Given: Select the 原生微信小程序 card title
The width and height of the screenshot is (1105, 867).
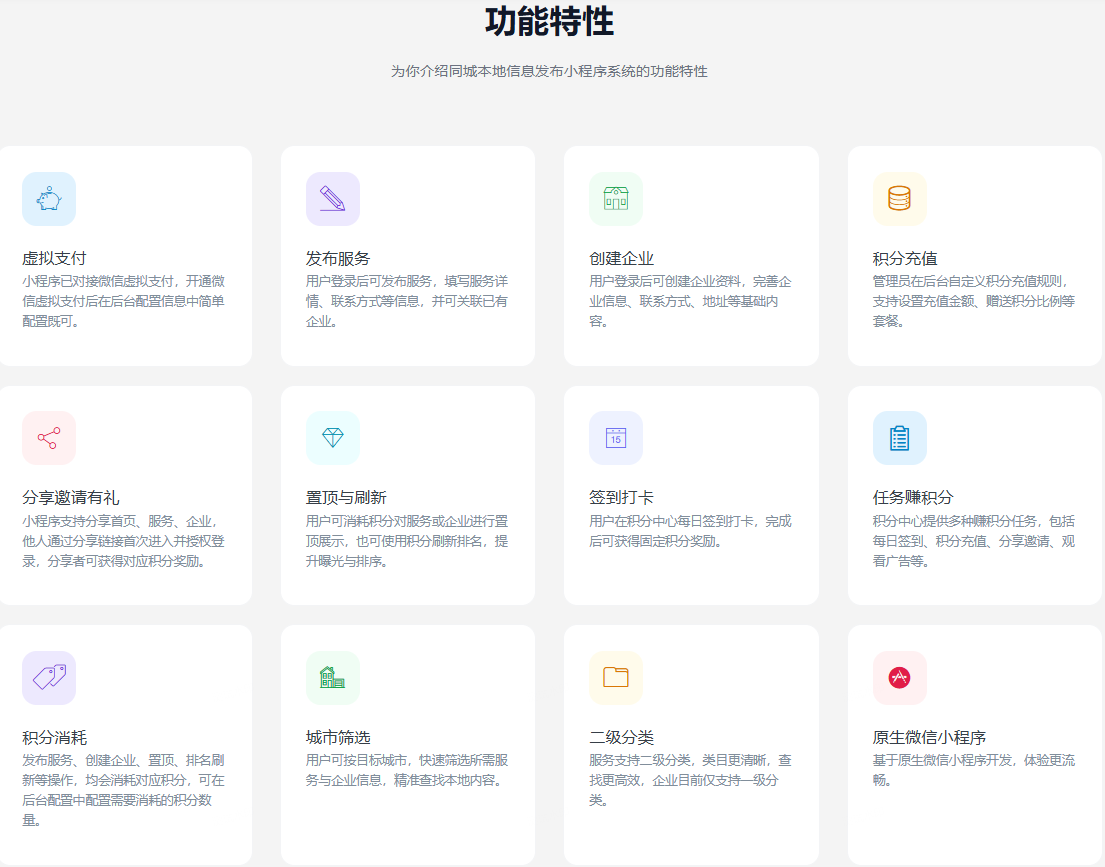Looking at the screenshot, I should (929, 738).
